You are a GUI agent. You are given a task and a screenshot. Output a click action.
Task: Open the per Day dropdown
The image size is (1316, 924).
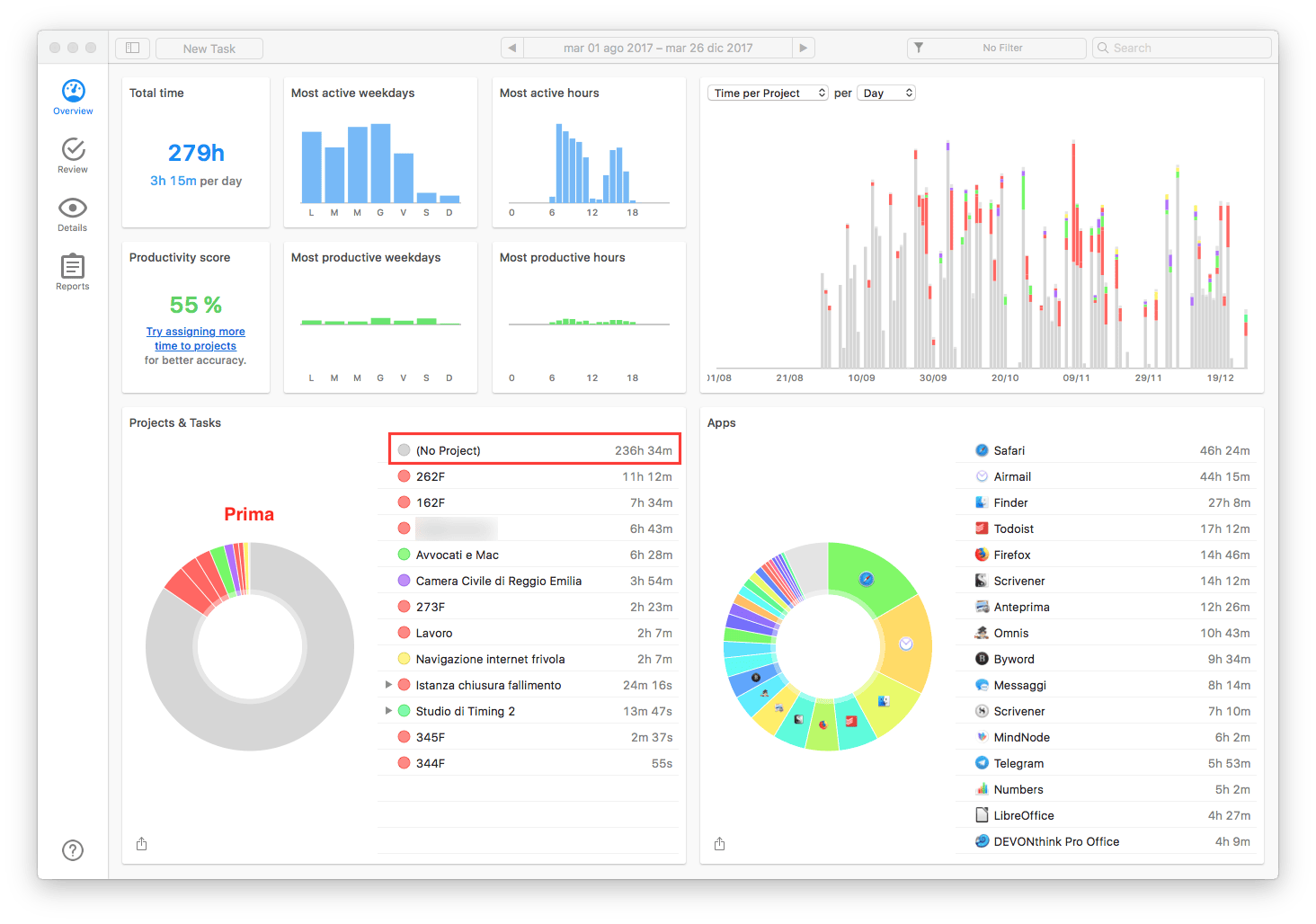pyautogui.click(x=886, y=93)
